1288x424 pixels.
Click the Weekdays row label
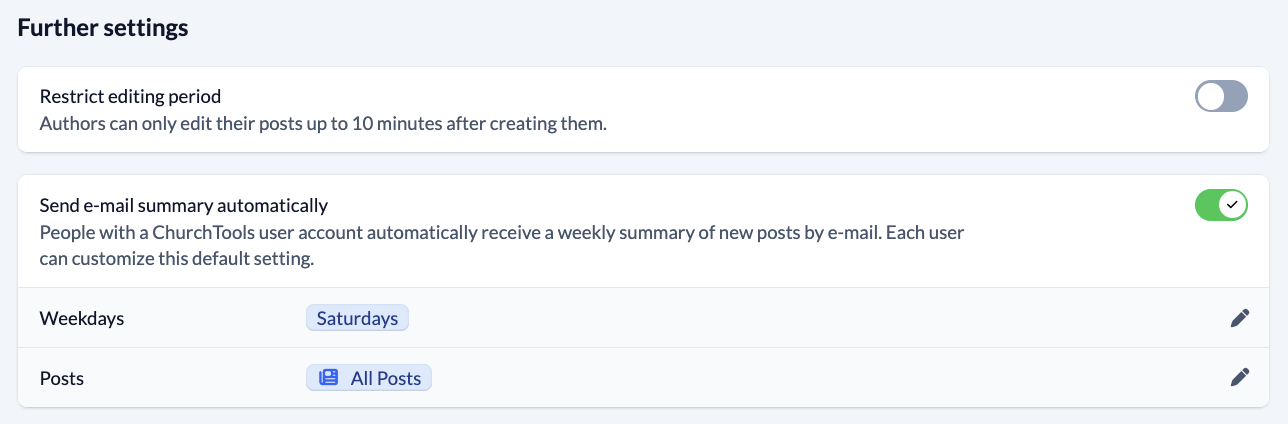tap(82, 318)
